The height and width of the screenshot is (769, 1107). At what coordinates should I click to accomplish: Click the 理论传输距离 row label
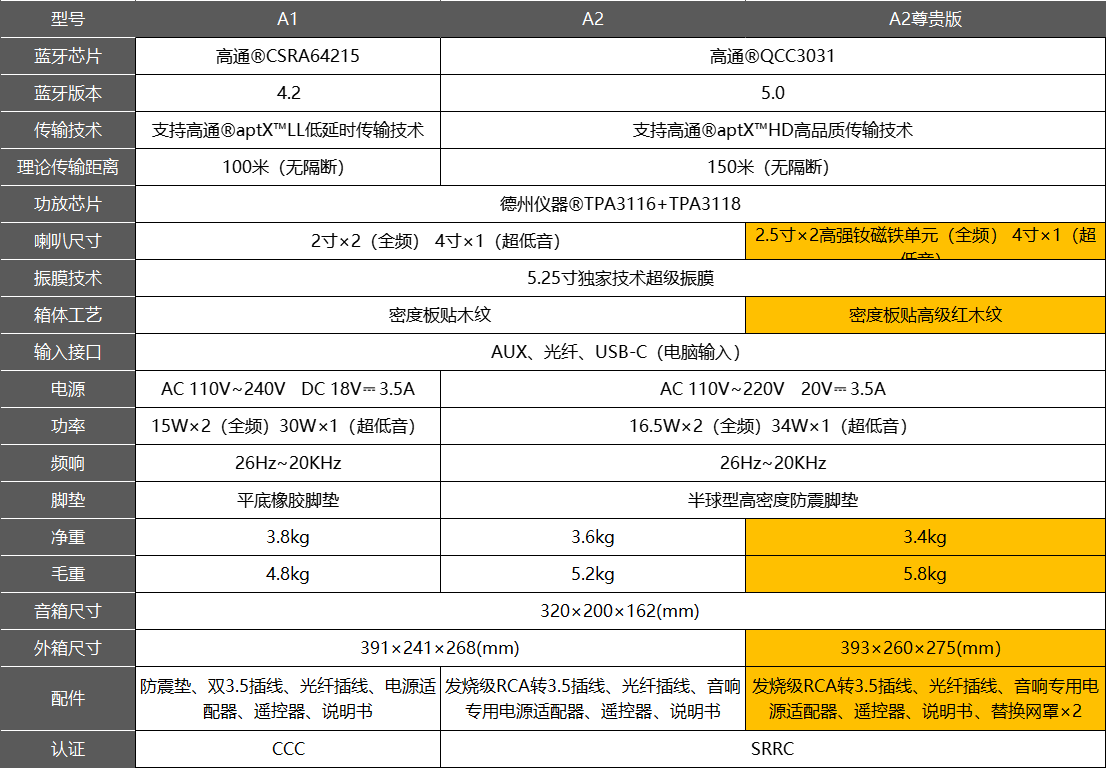(x=68, y=167)
